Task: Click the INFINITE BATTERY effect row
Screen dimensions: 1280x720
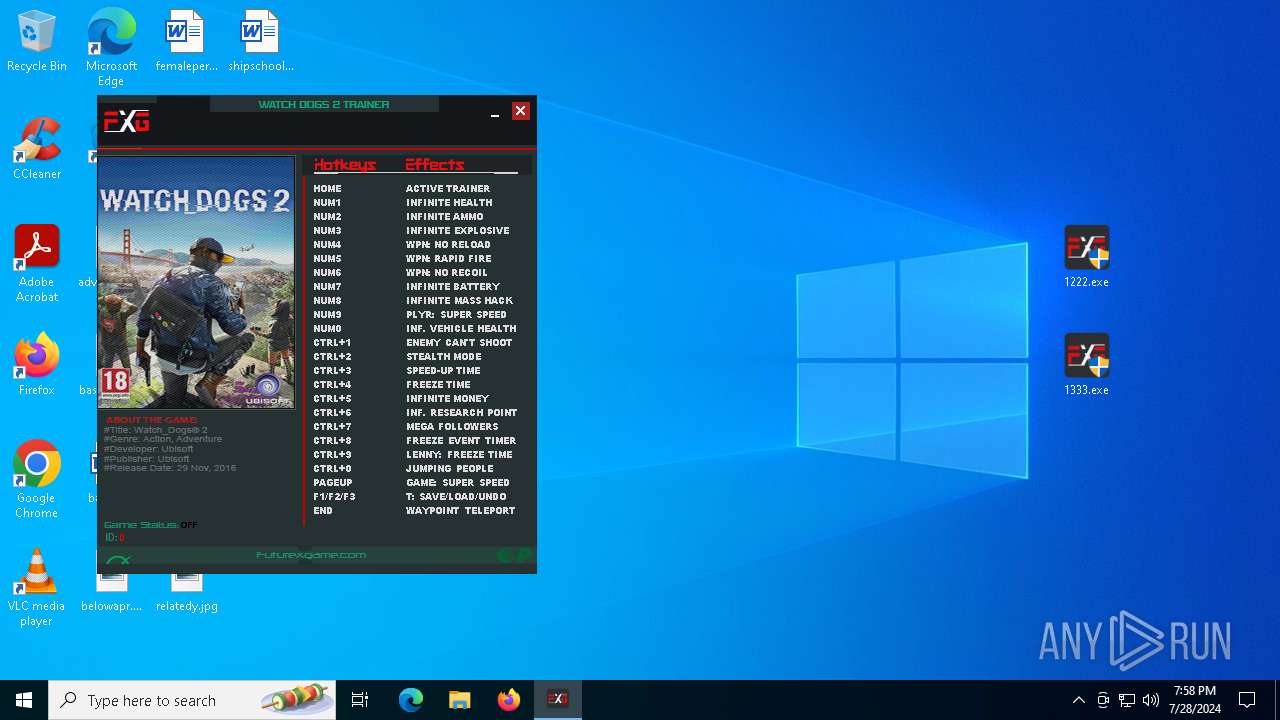Action: tap(453, 286)
